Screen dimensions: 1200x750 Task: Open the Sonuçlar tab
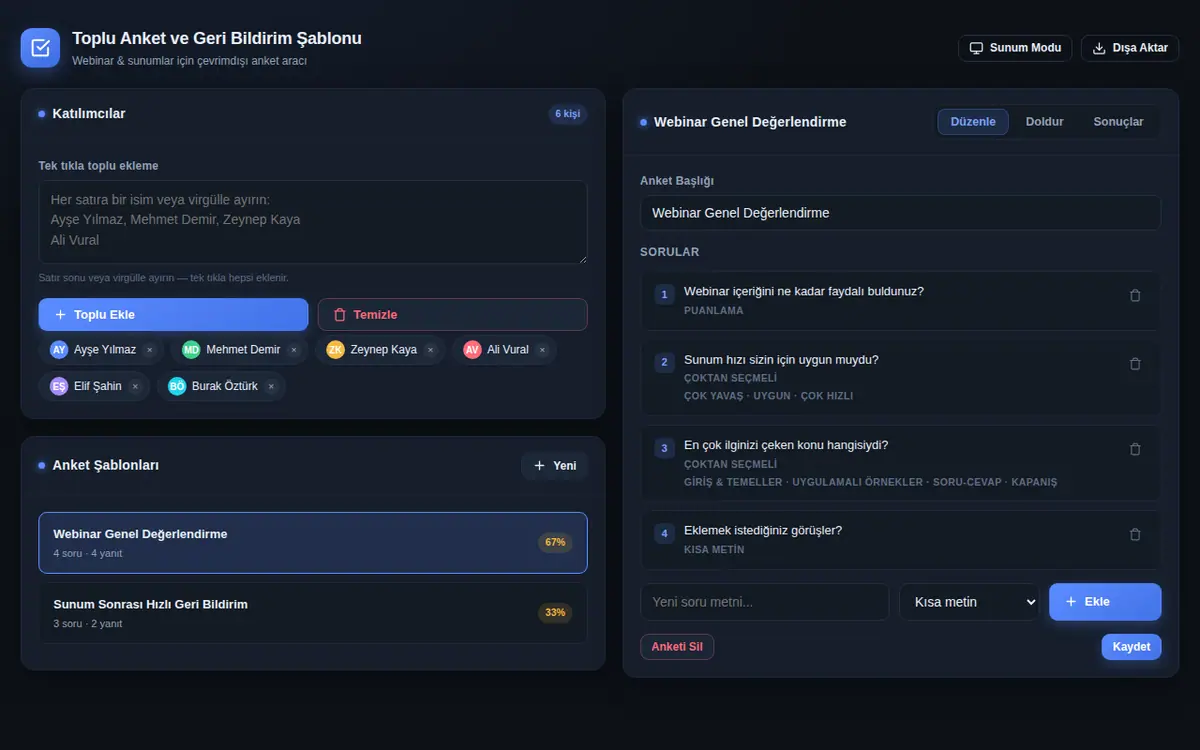tap(1118, 122)
